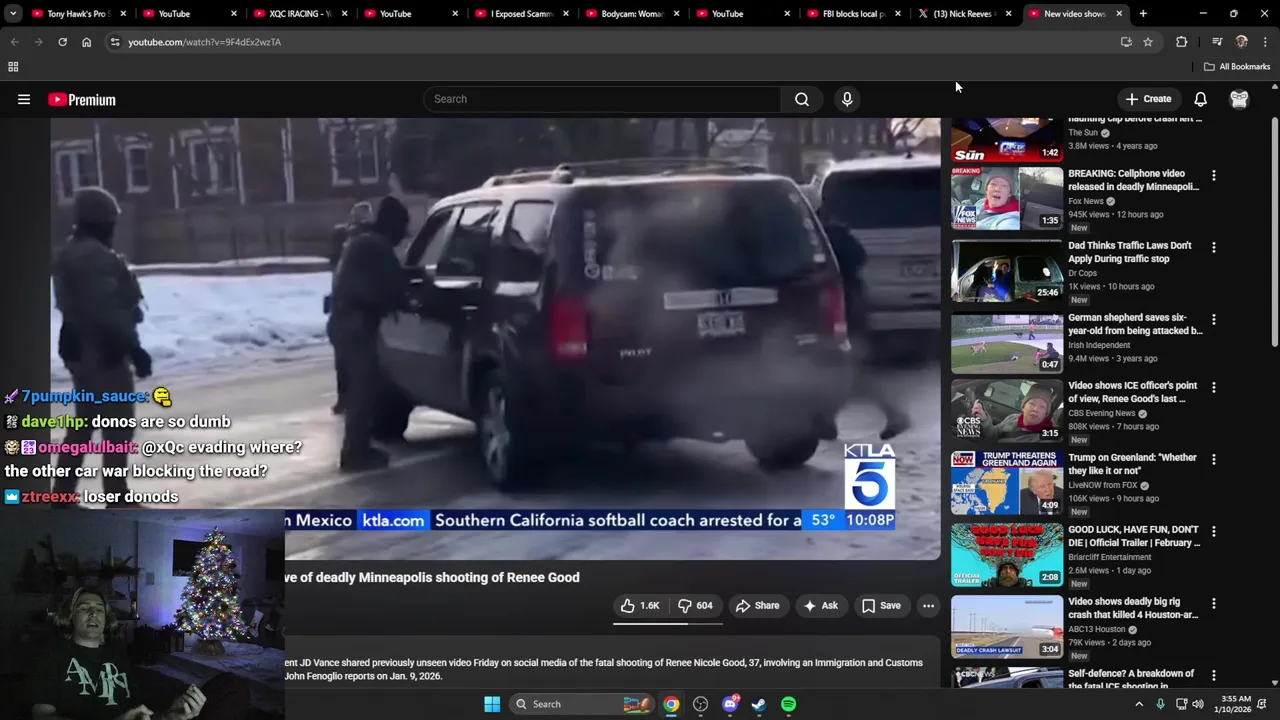Open the Chrome three-dot menu

(x=1265, y=42)
